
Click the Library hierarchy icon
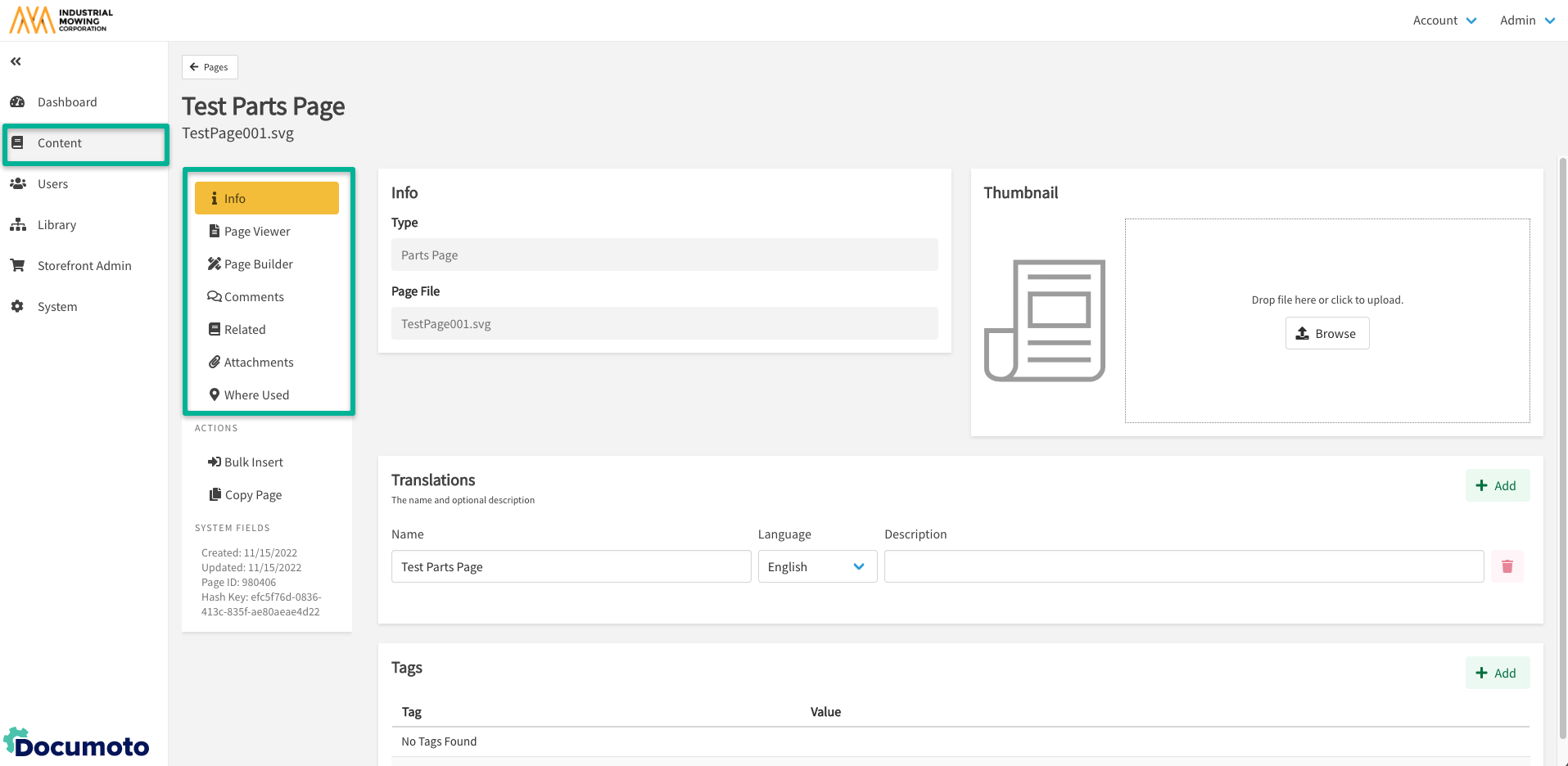point(17,225)
